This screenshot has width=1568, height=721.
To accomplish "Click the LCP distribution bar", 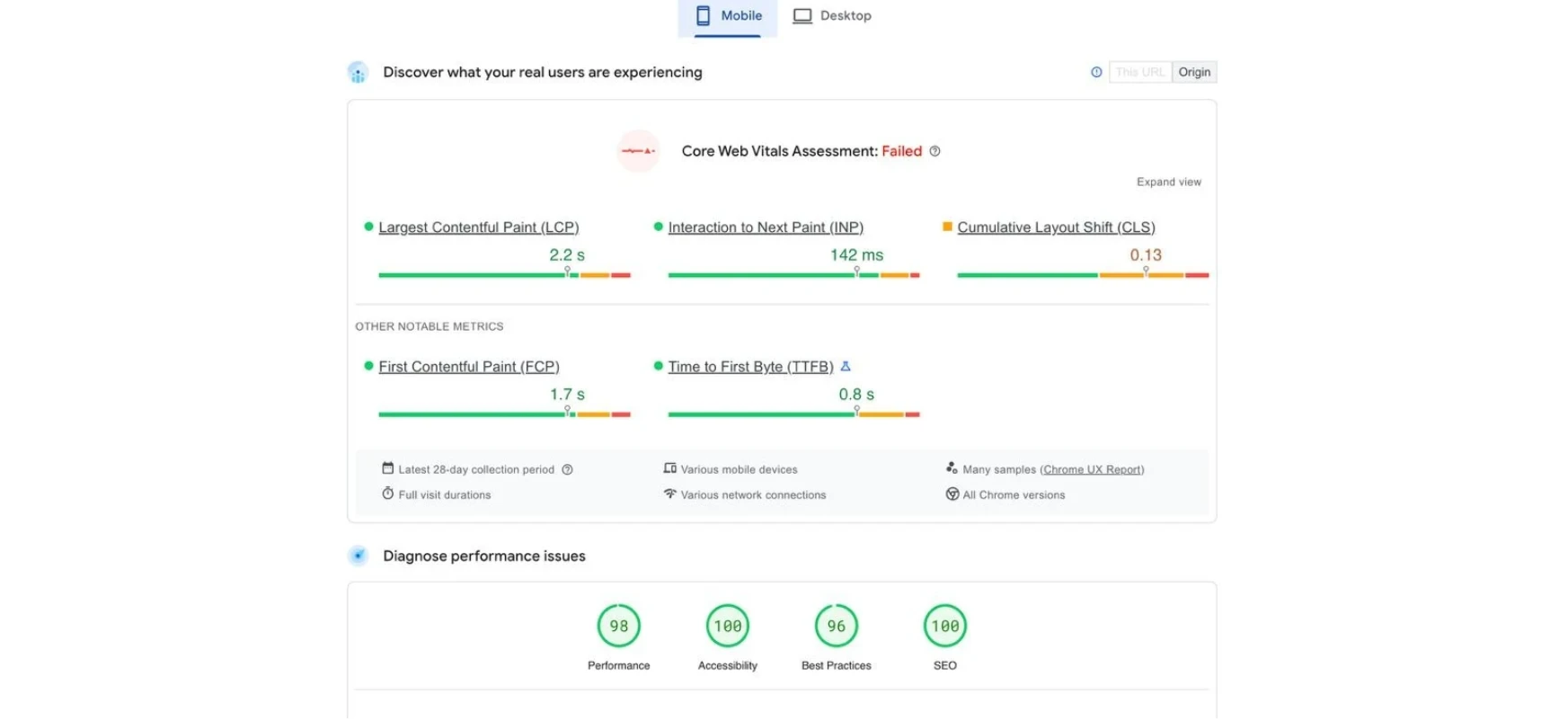I will [x=504, y=275].
